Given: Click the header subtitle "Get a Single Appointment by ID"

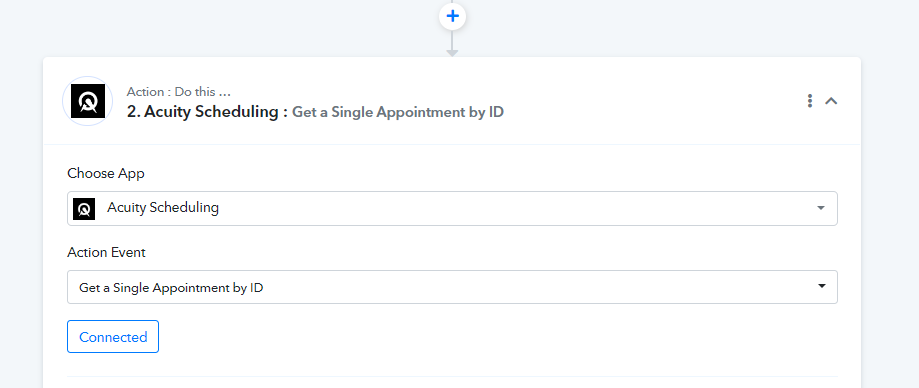Looking at the screenshot, I should [398, 112].
